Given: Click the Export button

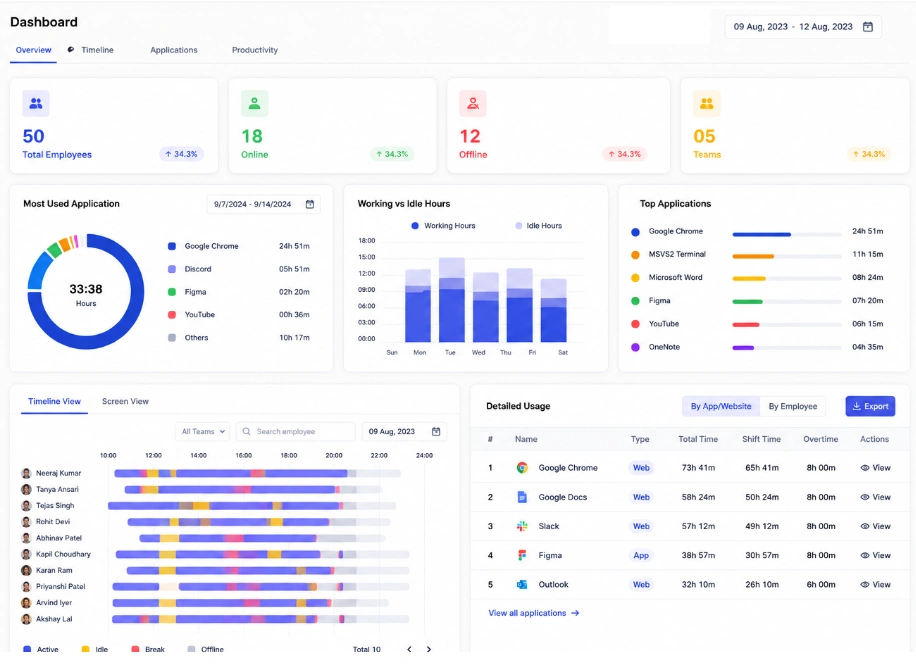Looking at the screenshot, I should [870, 406].
